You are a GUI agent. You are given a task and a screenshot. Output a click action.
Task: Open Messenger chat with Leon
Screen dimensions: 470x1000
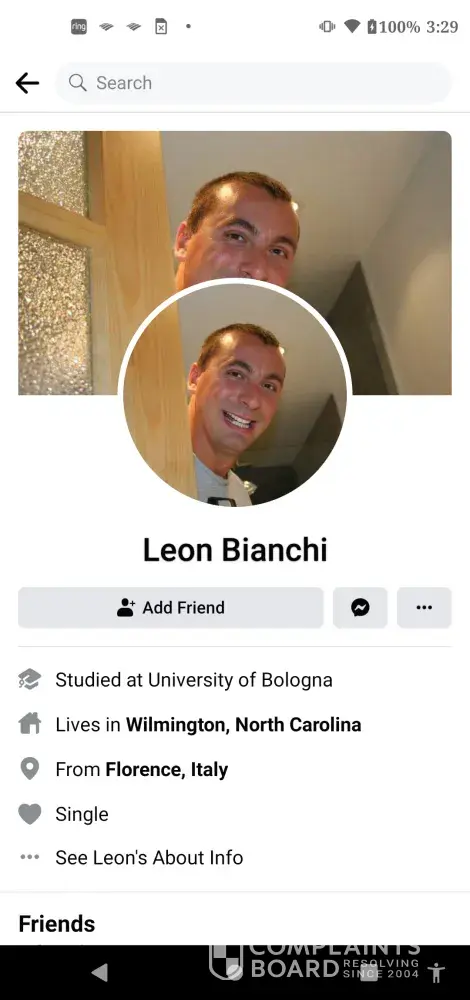click(360, 608)
